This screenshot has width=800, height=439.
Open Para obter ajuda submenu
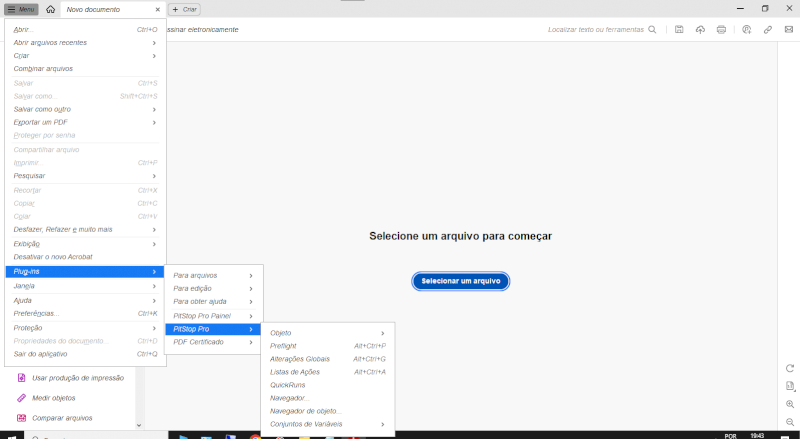click(x=213, y=301)
